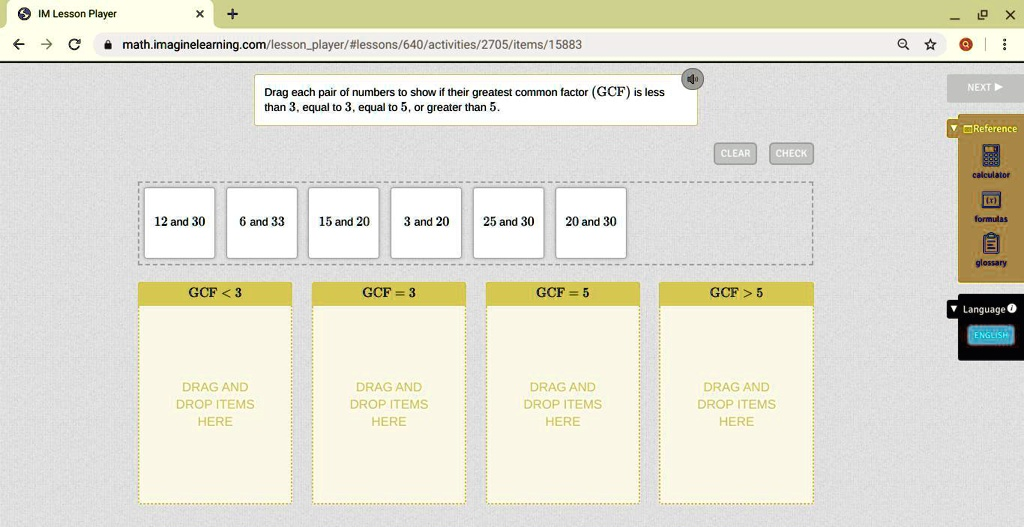
Task: Select the '25 and 30' number card
Action: 508,222
